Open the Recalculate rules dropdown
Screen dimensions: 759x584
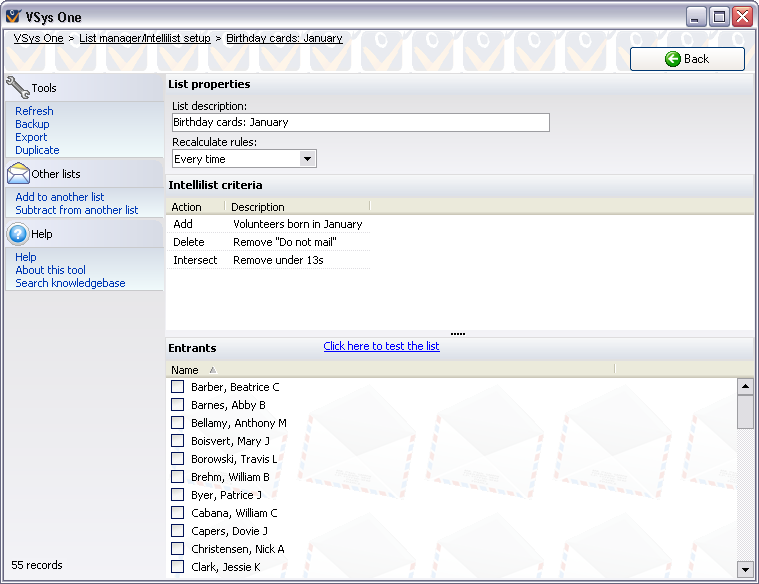[x=307, y=159]
